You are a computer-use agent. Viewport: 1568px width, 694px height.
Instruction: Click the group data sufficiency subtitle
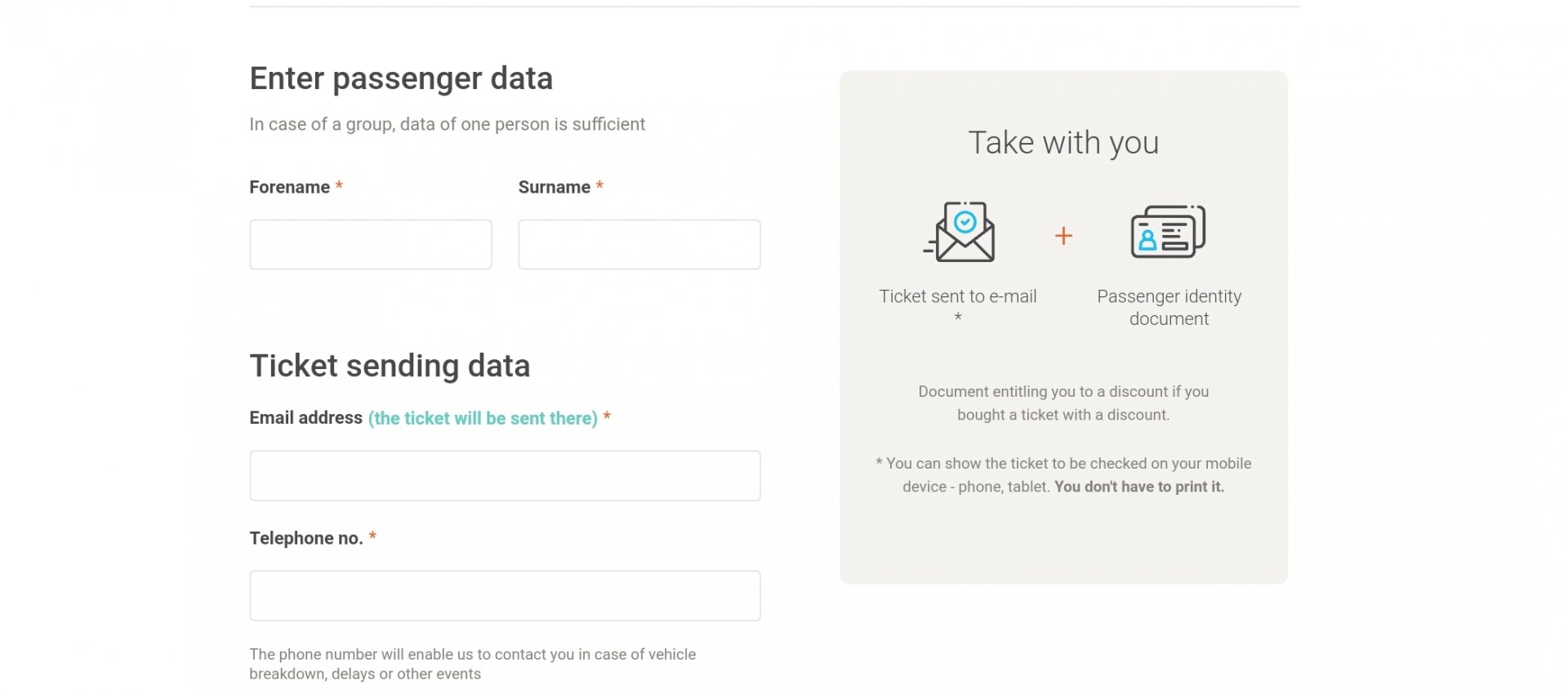448,124
